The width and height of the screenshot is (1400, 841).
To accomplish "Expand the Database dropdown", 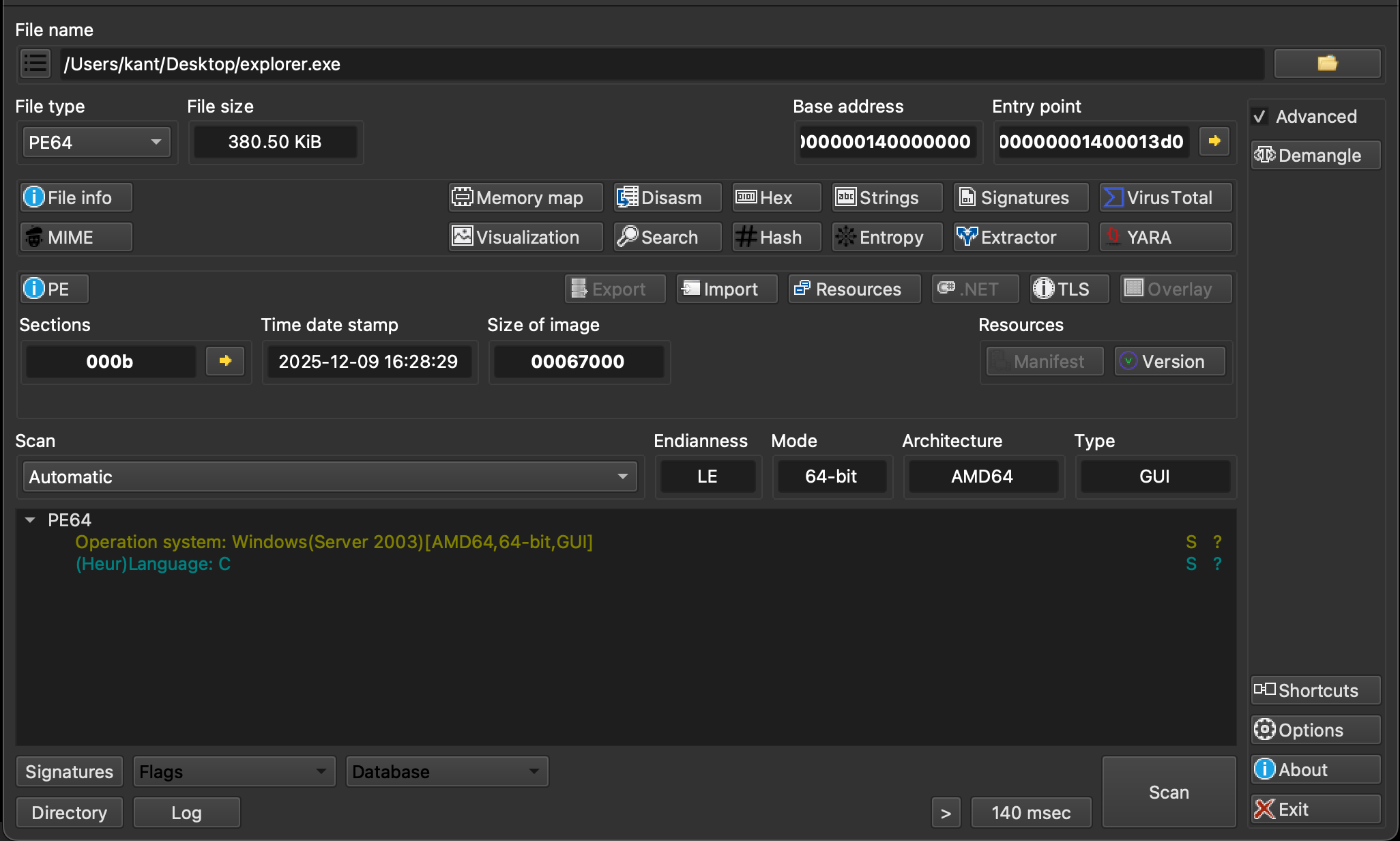I will [447, 771].
